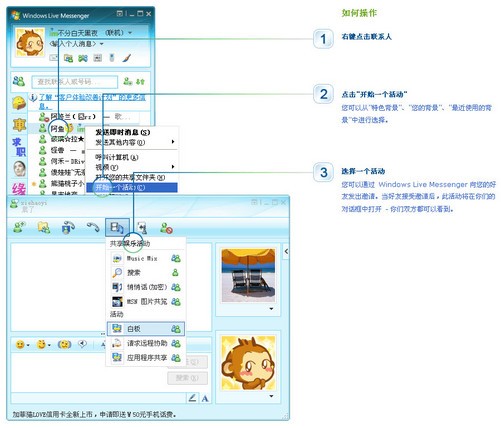The width and height of the screenshot is (501, 428).
Task: Click the paintbrush color scheme icon
Action: pyautogui.click(x=126, y=58)
